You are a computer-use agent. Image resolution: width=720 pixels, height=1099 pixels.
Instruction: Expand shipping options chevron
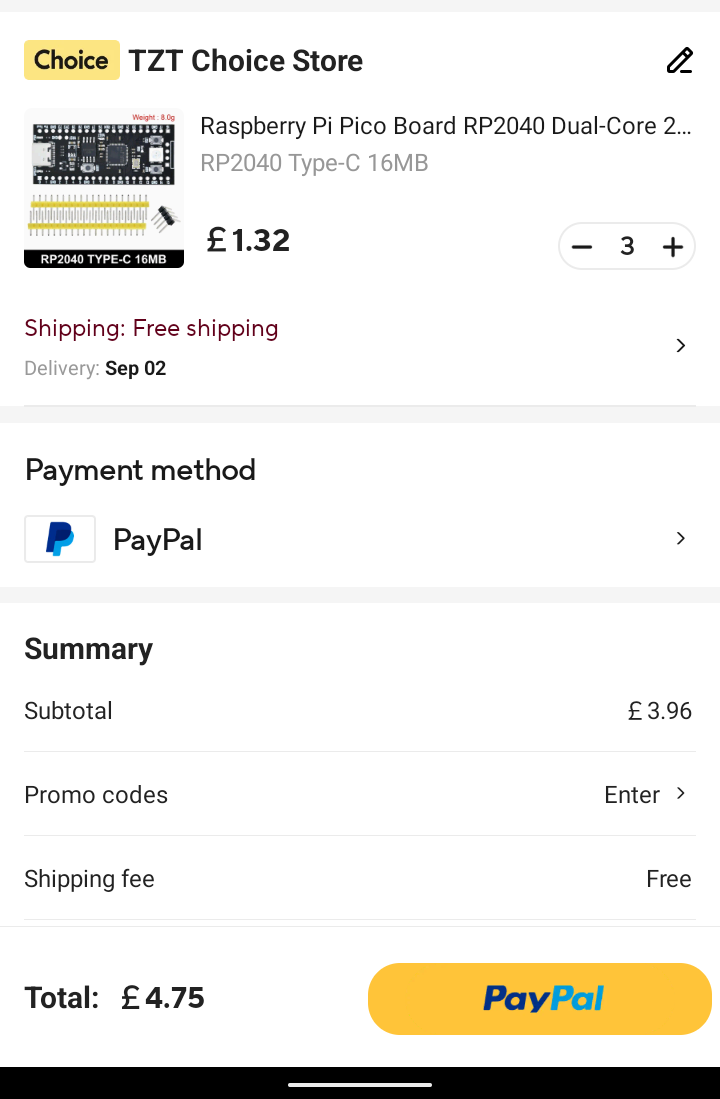pos(680,346)
